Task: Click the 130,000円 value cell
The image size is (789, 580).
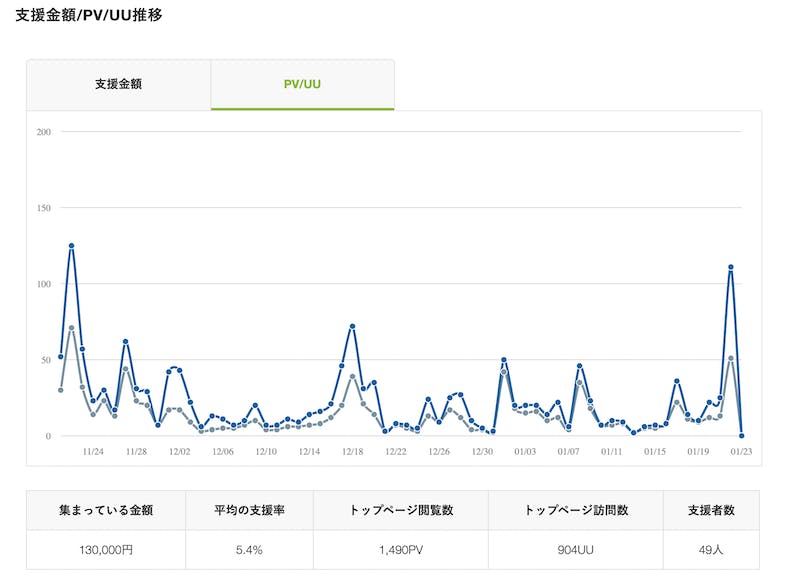Action: tap(105, 549)
